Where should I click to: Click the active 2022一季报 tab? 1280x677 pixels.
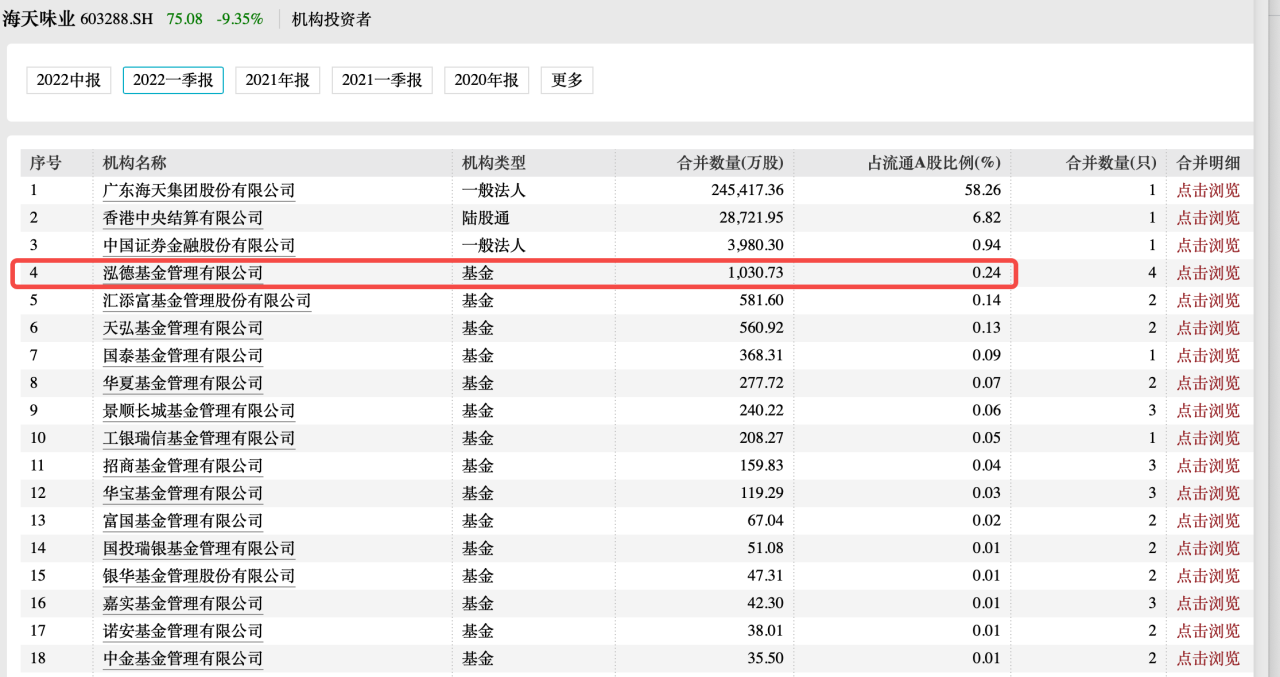[173, 81]
